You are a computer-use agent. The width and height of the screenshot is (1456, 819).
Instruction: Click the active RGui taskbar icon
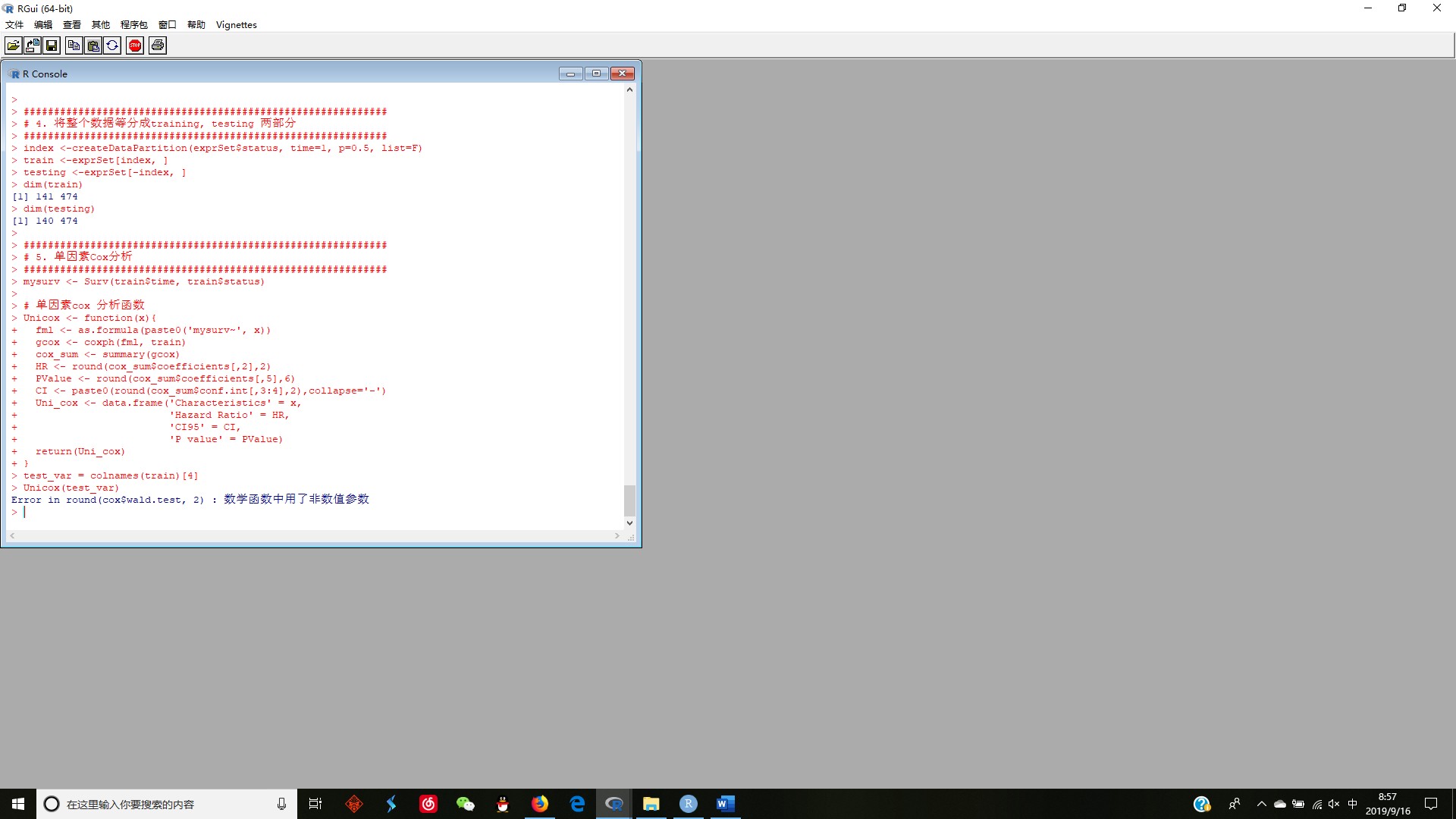(x=614, y=804)
